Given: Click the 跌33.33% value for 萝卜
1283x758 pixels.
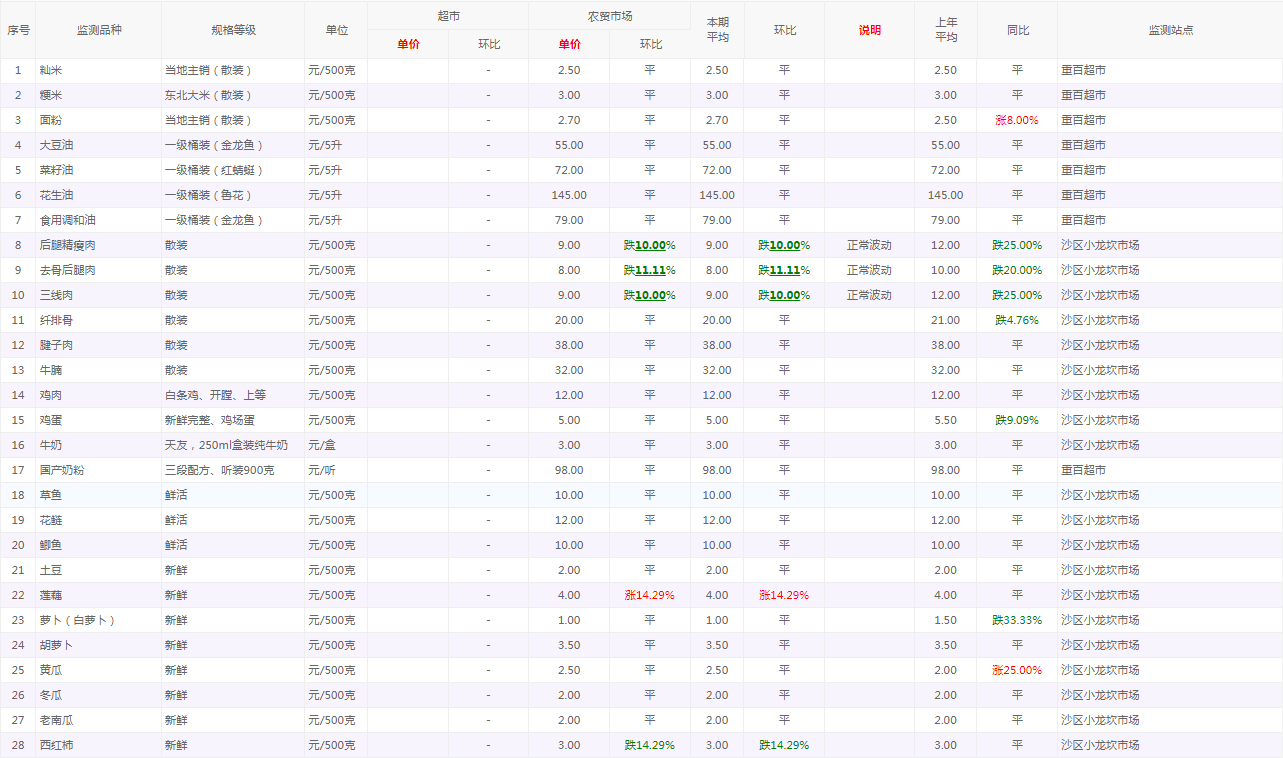Looking at the screenshot, I should coord(1017,620).
